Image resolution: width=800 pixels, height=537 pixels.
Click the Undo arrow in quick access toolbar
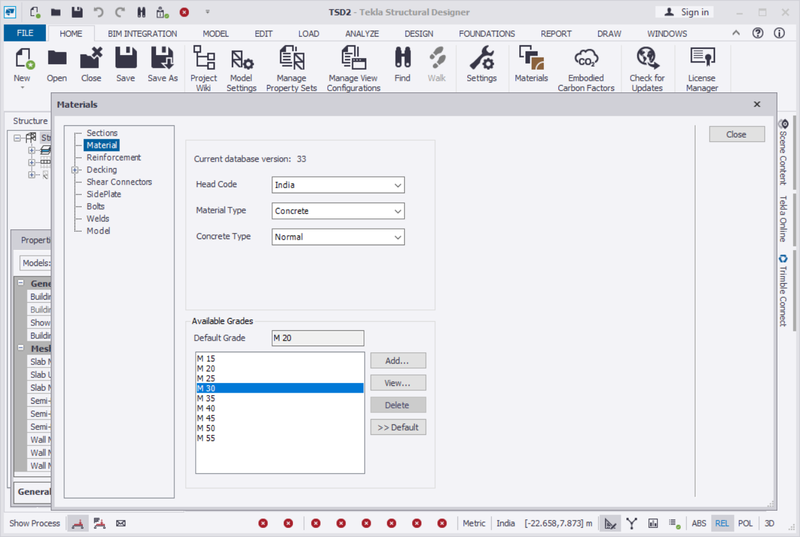tap(98, 12)
